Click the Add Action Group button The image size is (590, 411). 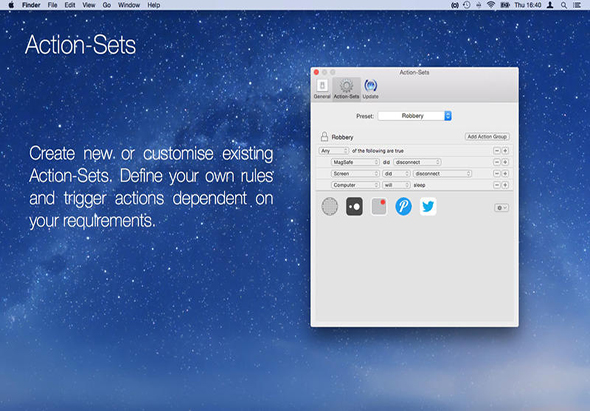coord(487,137)
